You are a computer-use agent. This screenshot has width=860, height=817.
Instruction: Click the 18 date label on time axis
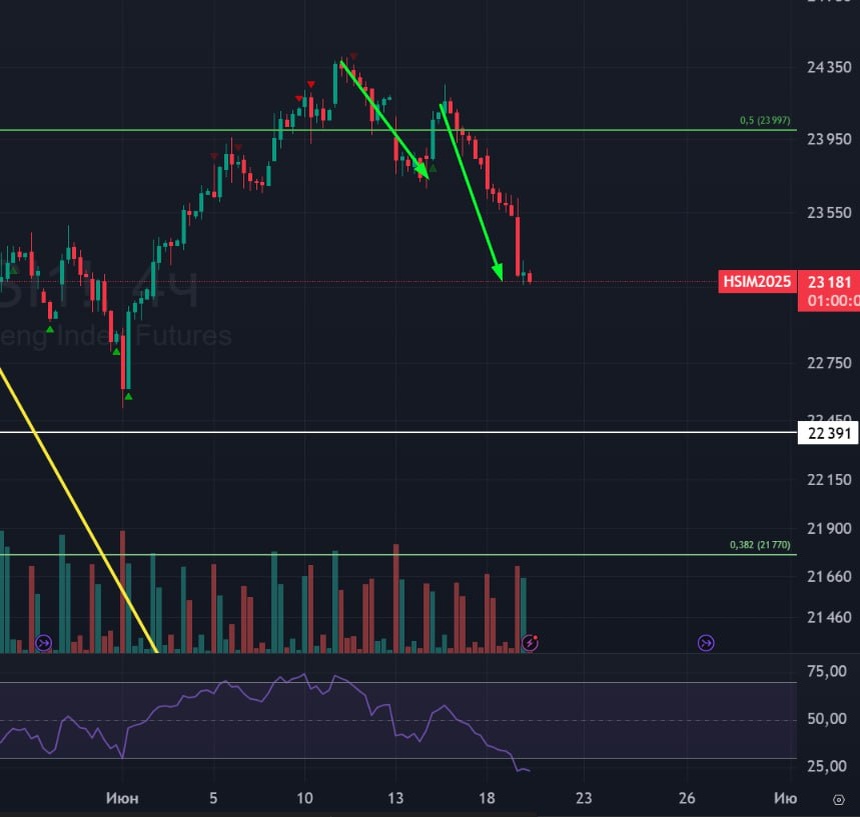[x=486, y=798]
